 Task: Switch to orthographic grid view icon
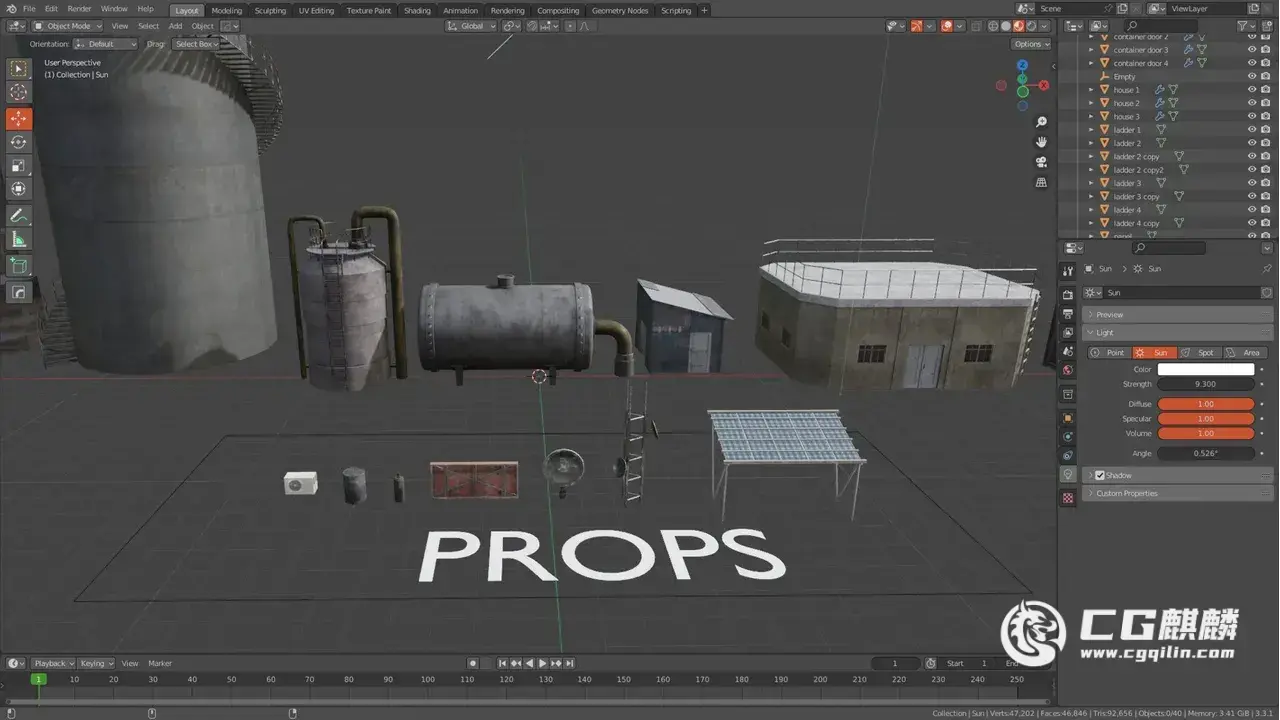[1041, 182]
